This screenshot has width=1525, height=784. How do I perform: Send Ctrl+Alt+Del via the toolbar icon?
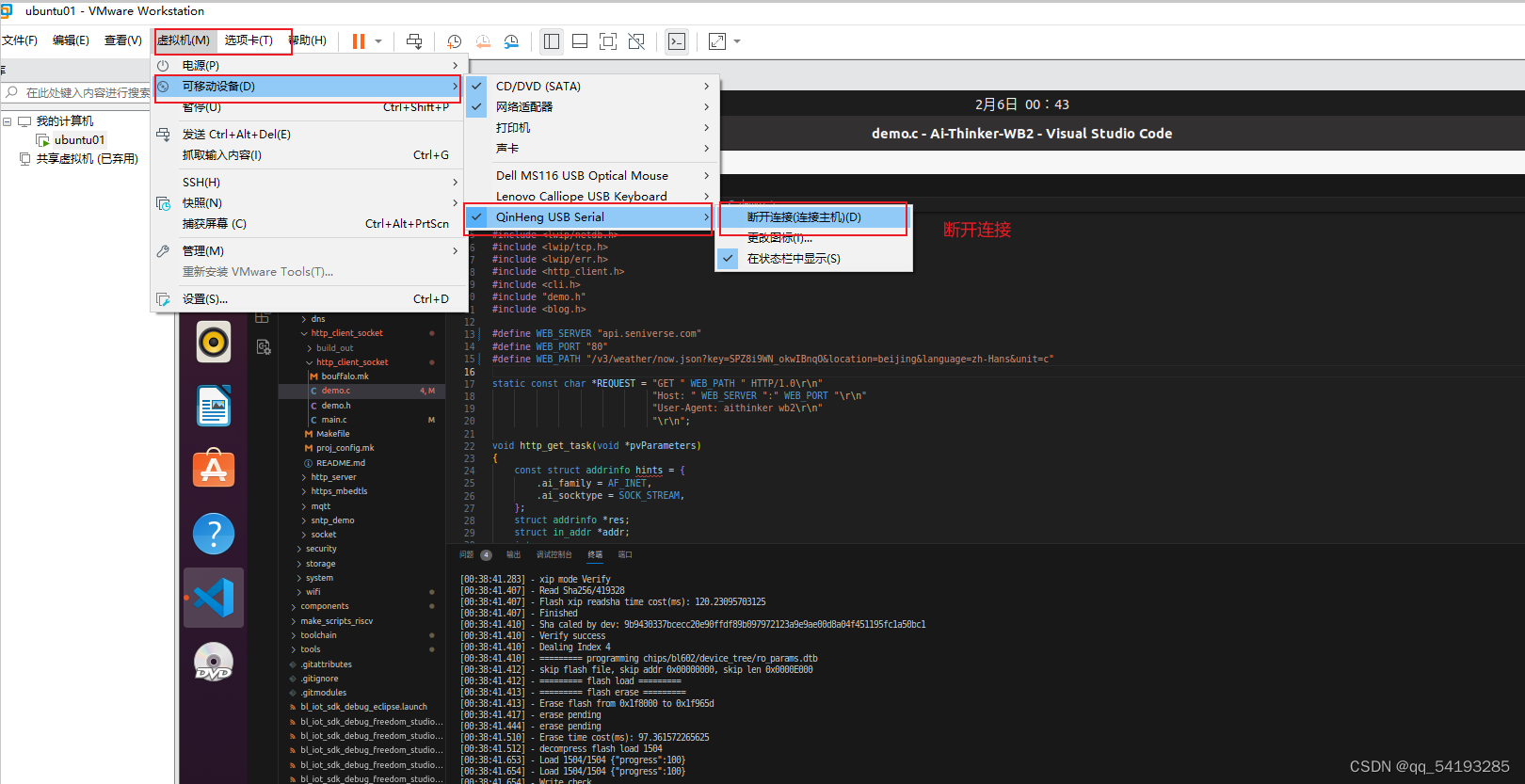tap(414, 41)
